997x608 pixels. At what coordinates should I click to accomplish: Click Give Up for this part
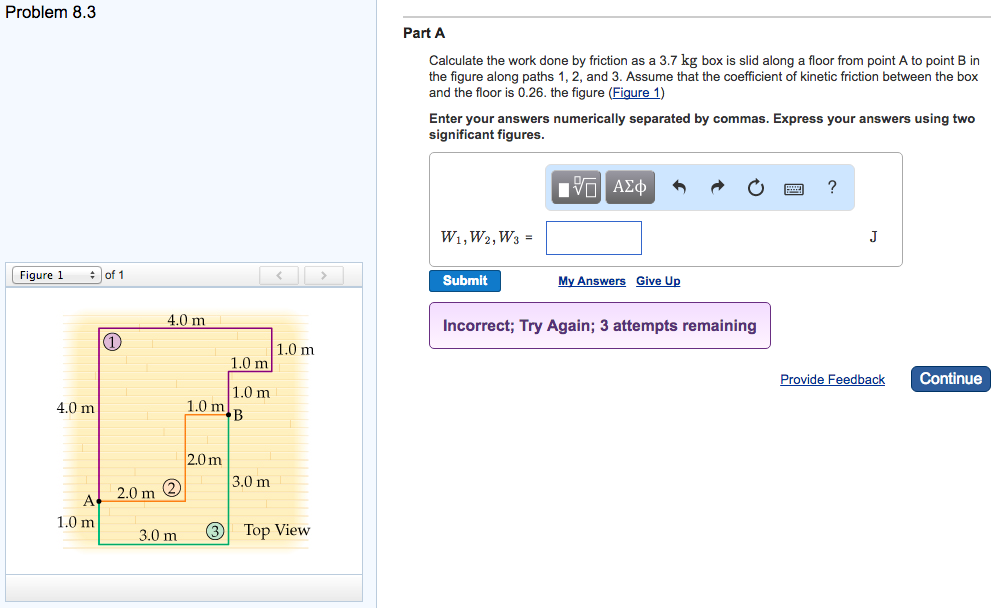coord(657,280)
